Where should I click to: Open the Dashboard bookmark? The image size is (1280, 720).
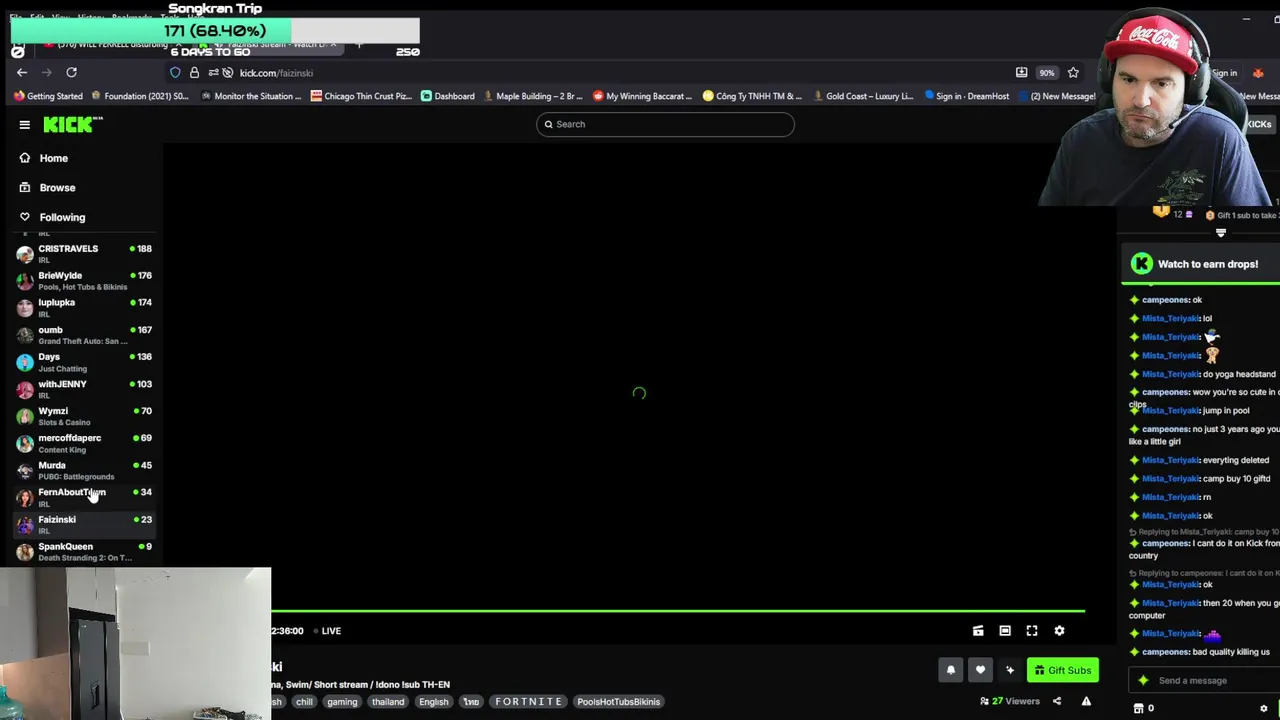[x=448, y=96]
